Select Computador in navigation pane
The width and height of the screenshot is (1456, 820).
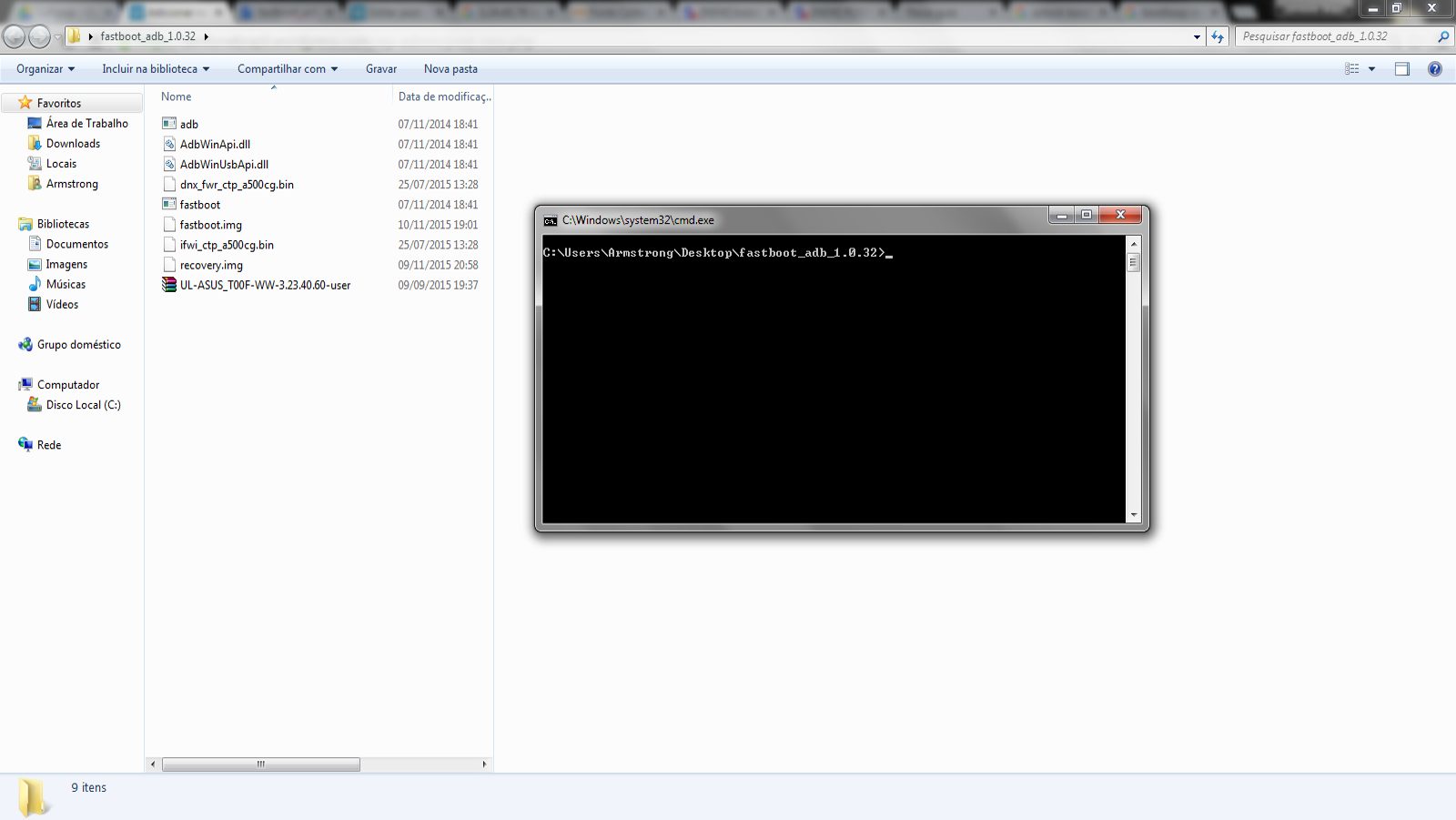pos(68,385)
